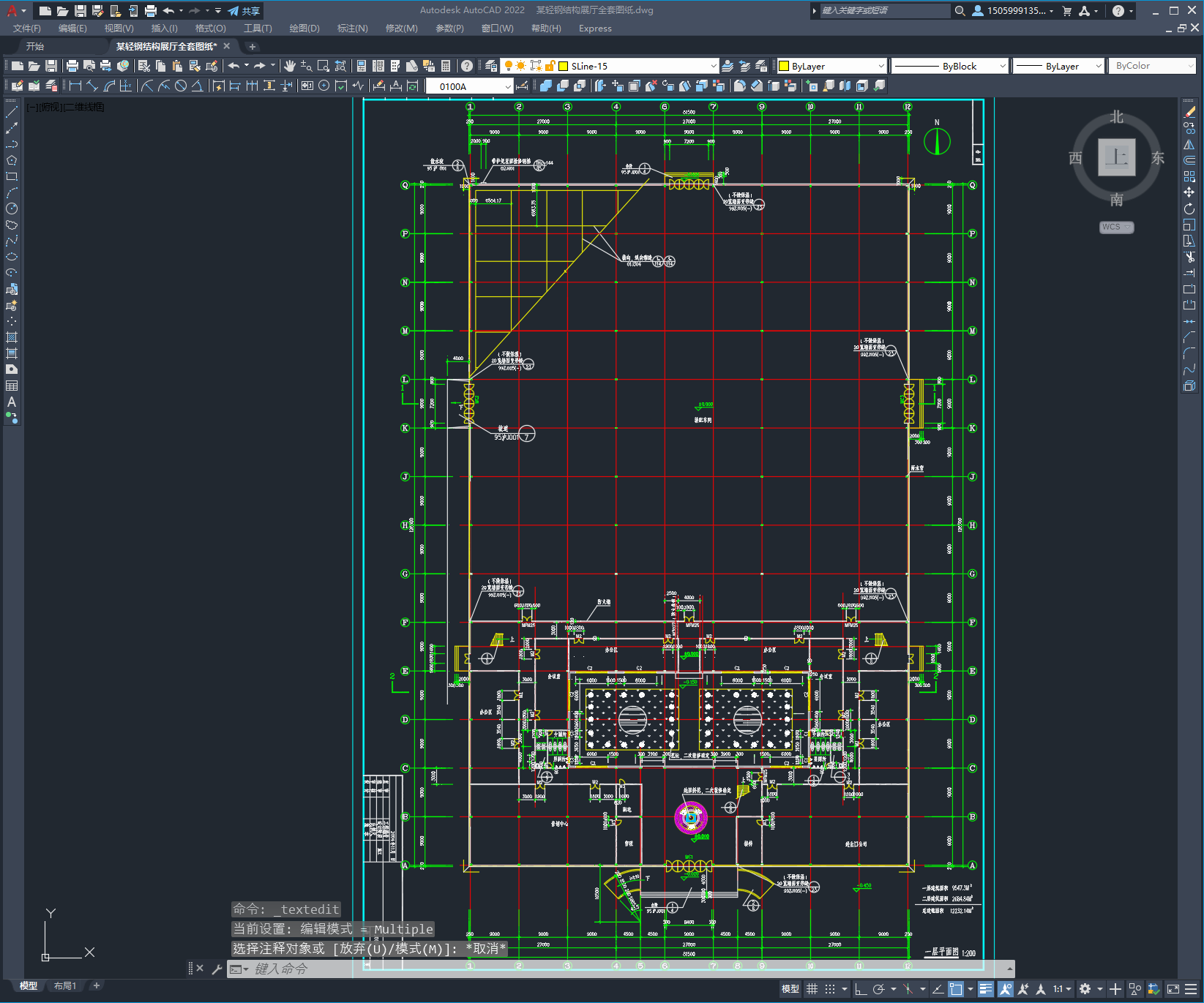Click 北 on the ViewCube compass
This screenshot has width=1204, height=1003.
pos(1116,117)
